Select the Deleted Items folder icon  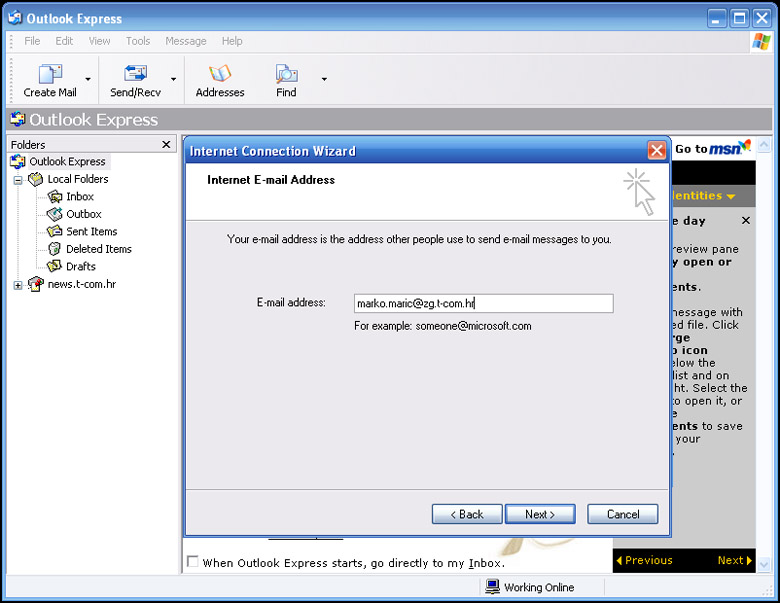coord(54,249)
